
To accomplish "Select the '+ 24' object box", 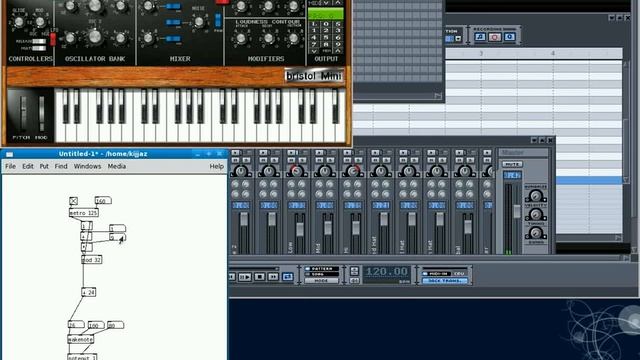I will coord(89,292).
